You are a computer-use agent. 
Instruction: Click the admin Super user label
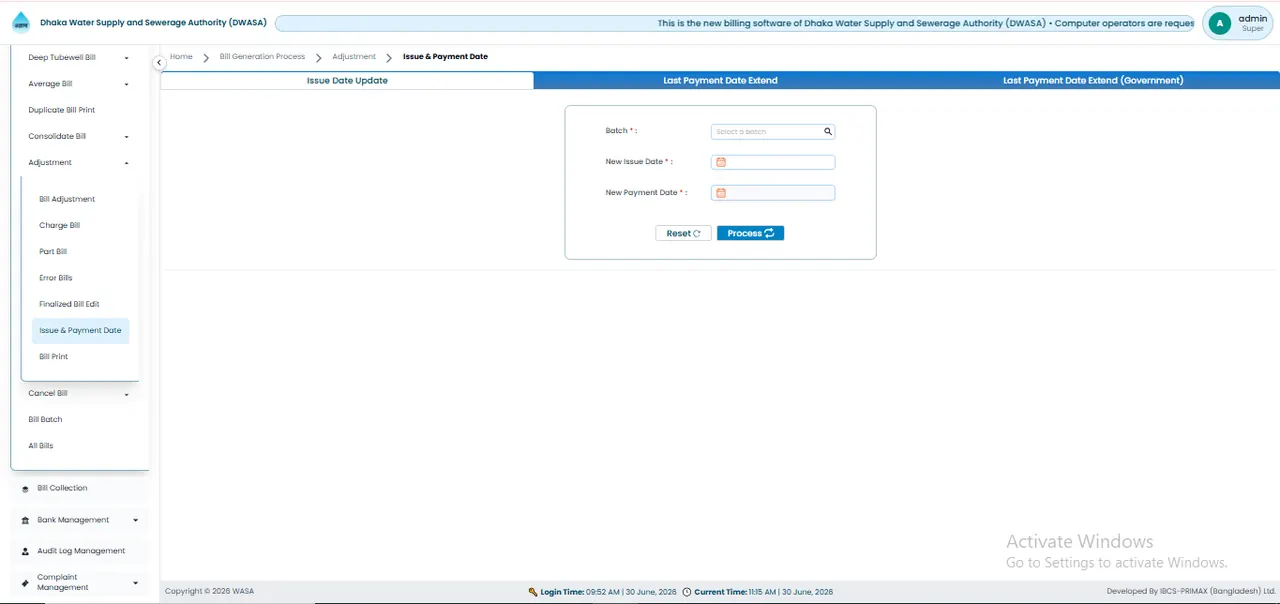tap(1252, 23)
